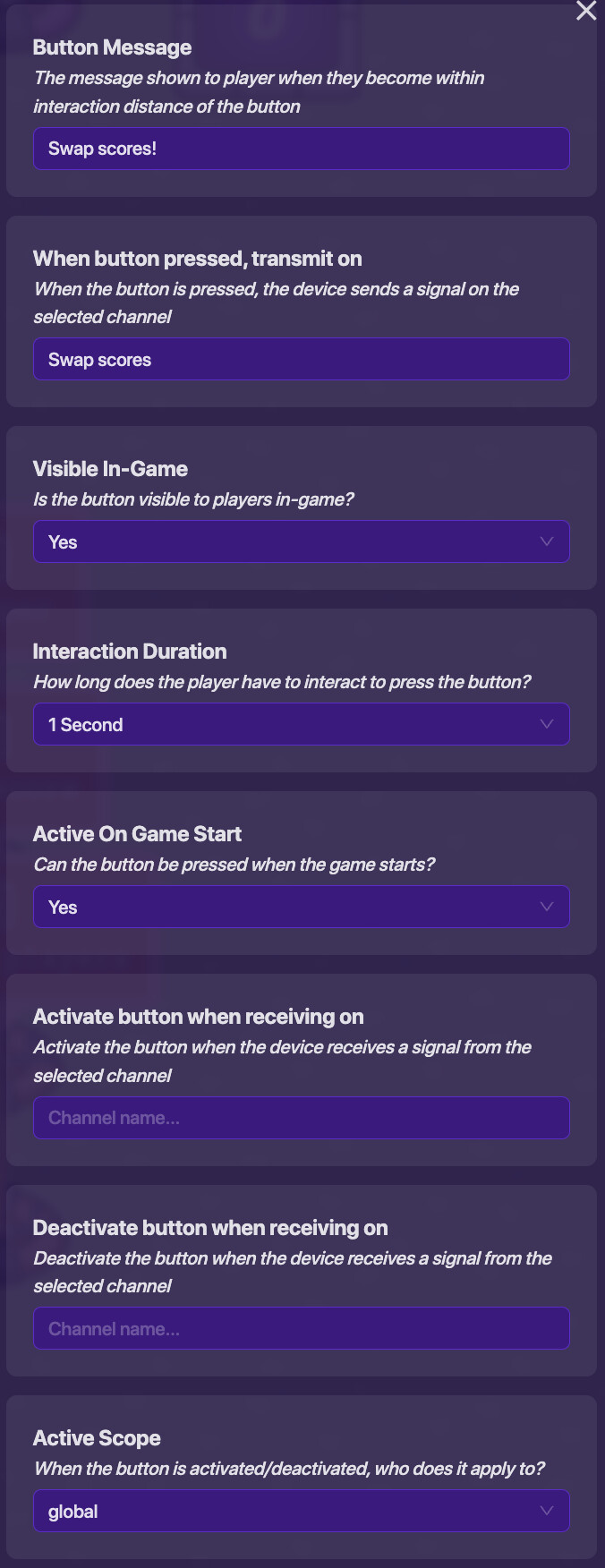
Task: Click the chevron arrow in Active On Game Start
Action: [x=547, y=907]
